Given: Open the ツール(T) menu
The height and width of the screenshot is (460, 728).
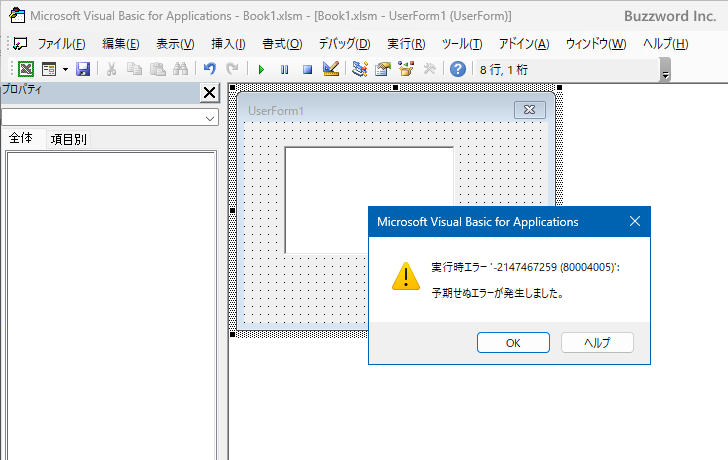Looking at the screenshot, I should tap(462, 44).
